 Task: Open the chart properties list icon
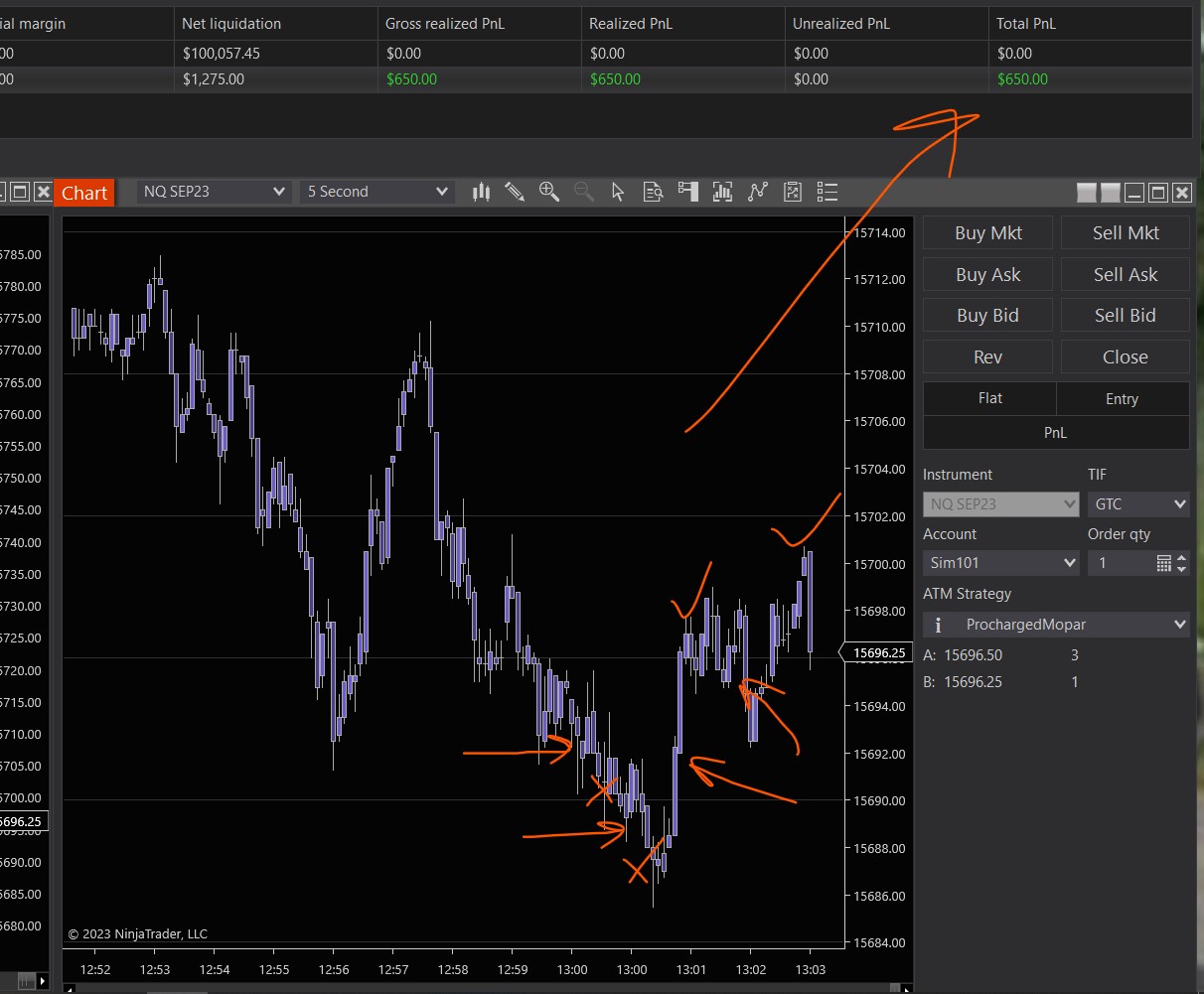pyautogui.click(x=827, y=192)
